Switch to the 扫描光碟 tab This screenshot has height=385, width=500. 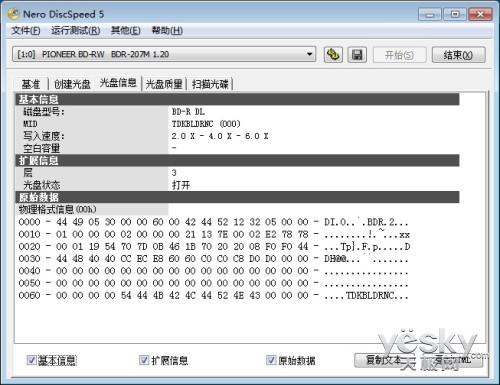(210, 84)
